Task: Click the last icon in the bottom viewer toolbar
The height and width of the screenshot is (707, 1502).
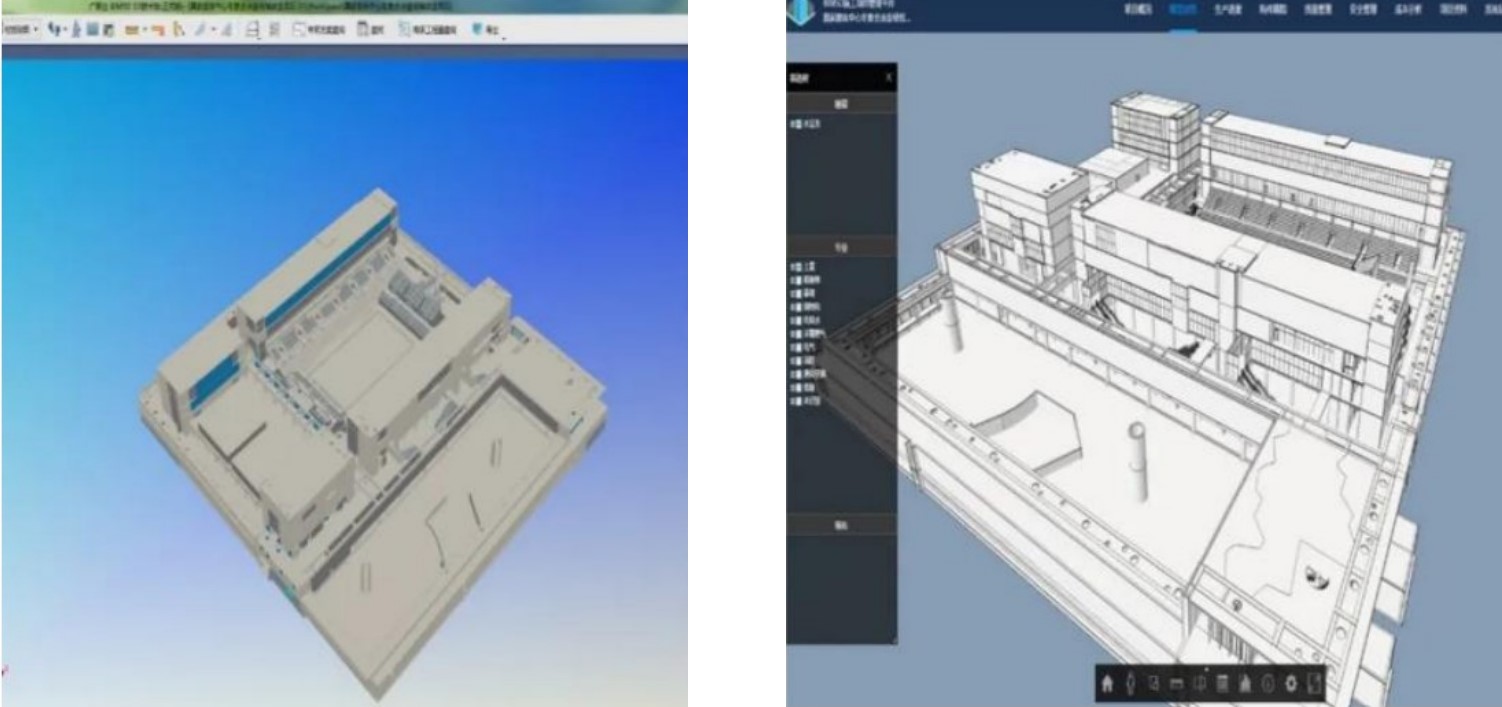Action: [1313, 683]
